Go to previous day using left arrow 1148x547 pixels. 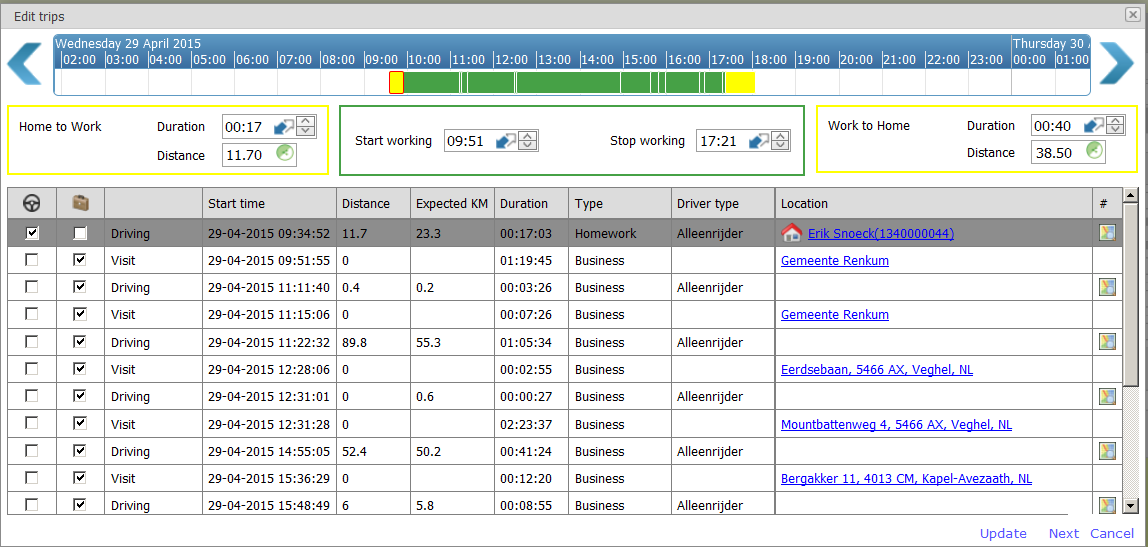[25, 64]
